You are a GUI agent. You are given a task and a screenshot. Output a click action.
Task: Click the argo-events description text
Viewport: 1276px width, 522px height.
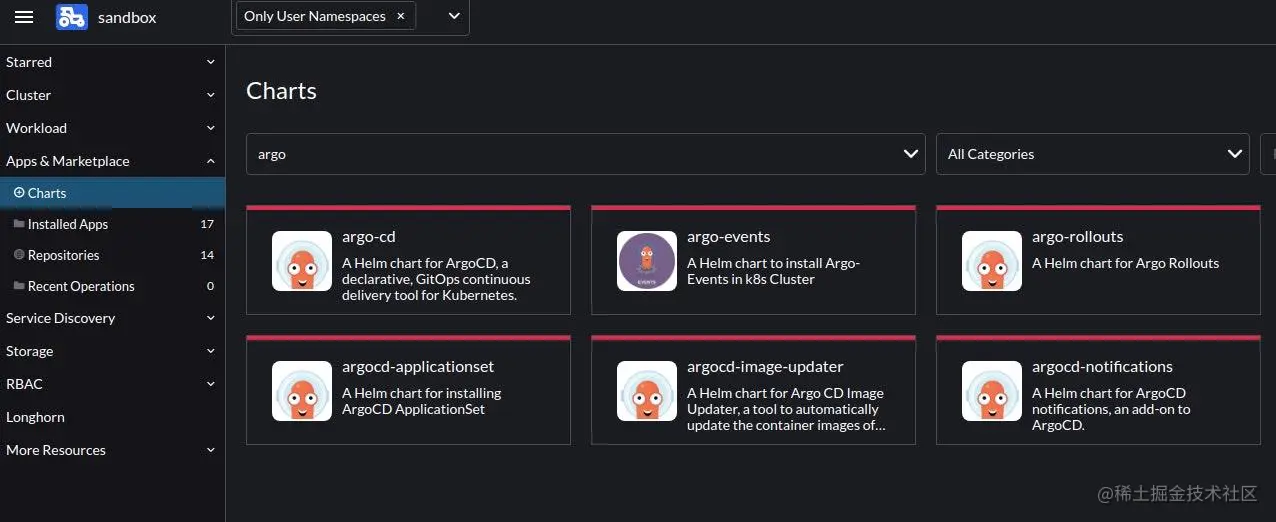coord(773,271)
